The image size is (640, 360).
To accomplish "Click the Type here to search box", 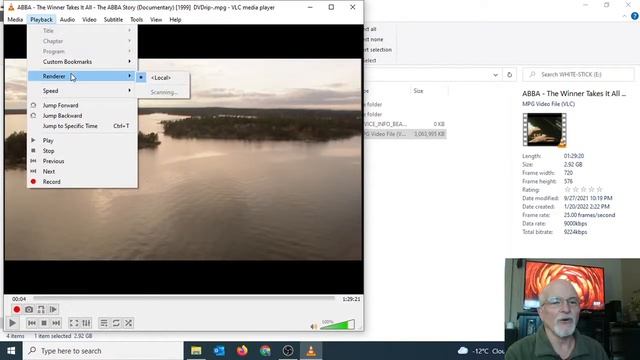I will pyautogui.click(x=103, y=351).
